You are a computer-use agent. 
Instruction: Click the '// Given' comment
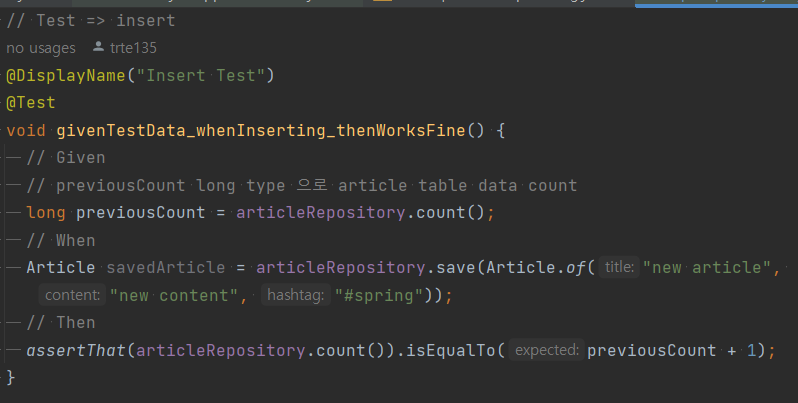pos(66,158)
